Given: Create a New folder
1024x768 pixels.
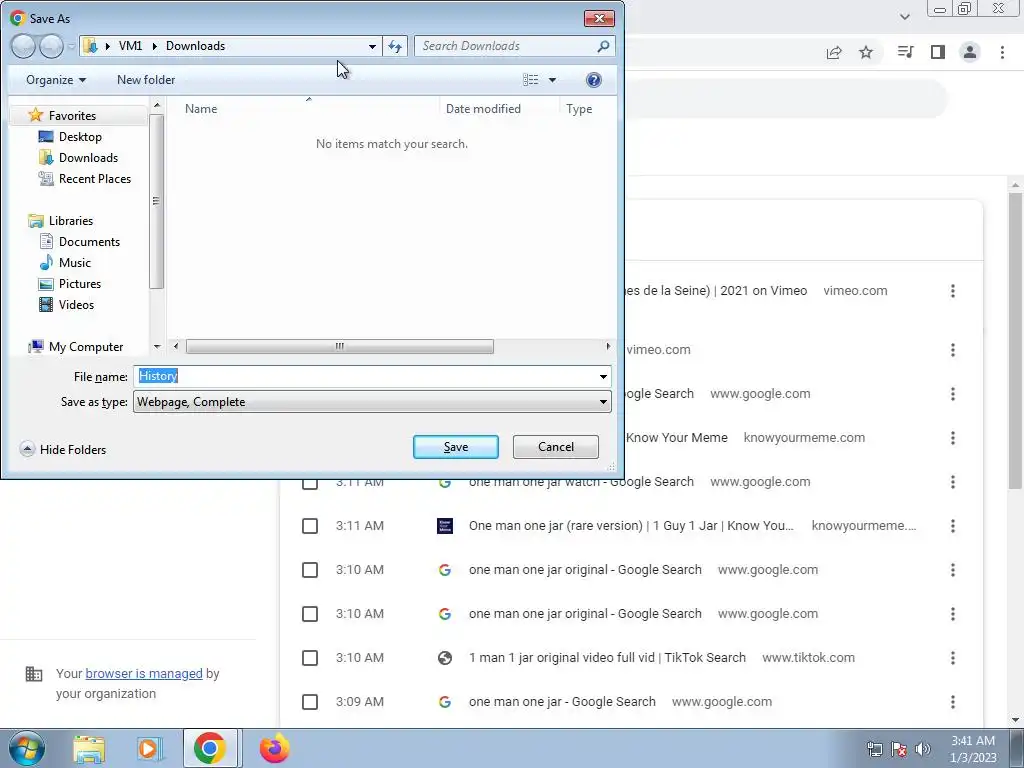Looking at the screenshot, I should coord(146,80).
